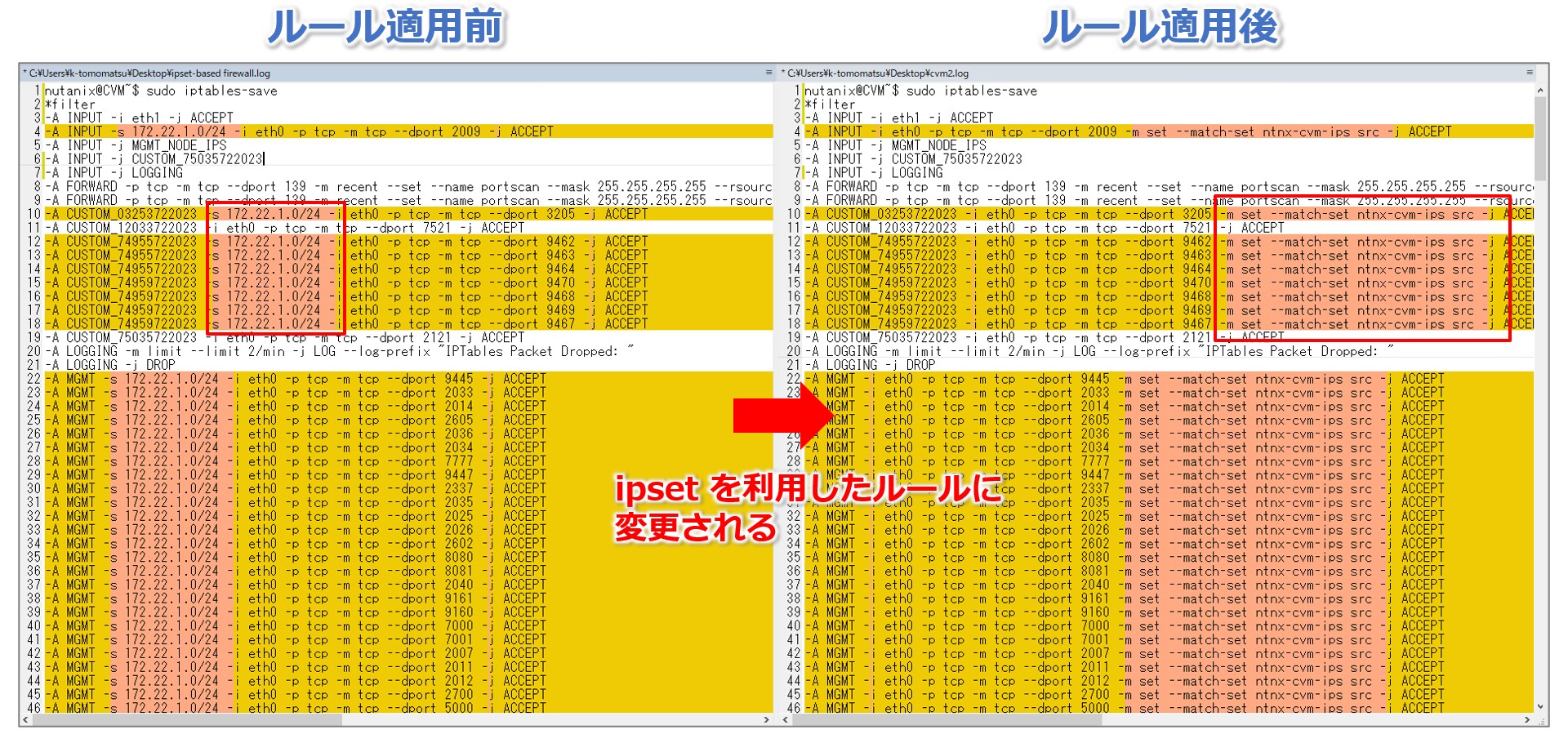Viewport: 1568px width, 743px height.
Task: Click the vertical scrollbar up arrow
Action: pyautogui.click(x=1540, y=91)
